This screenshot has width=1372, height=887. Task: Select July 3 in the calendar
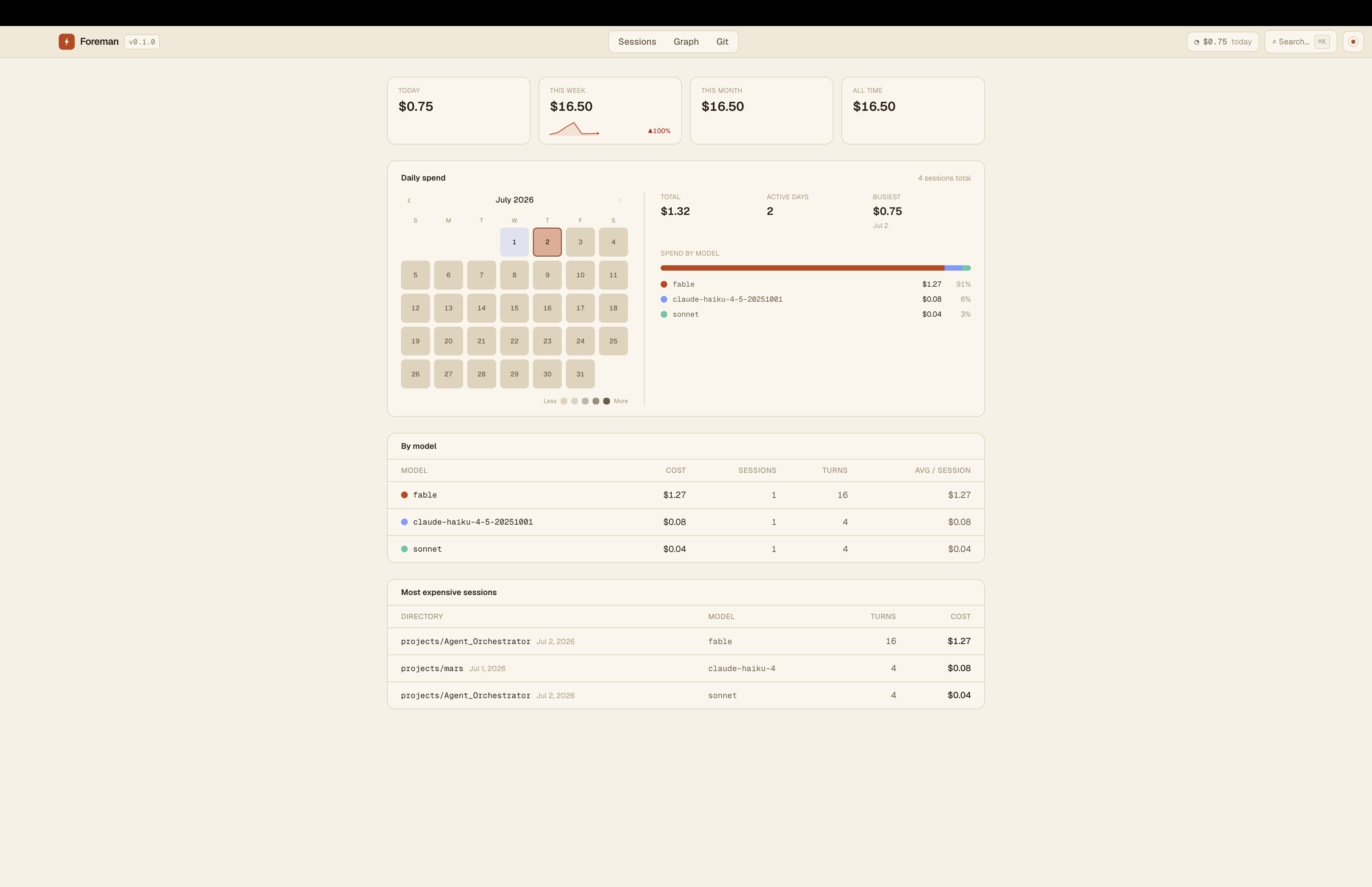coord(580,242)
